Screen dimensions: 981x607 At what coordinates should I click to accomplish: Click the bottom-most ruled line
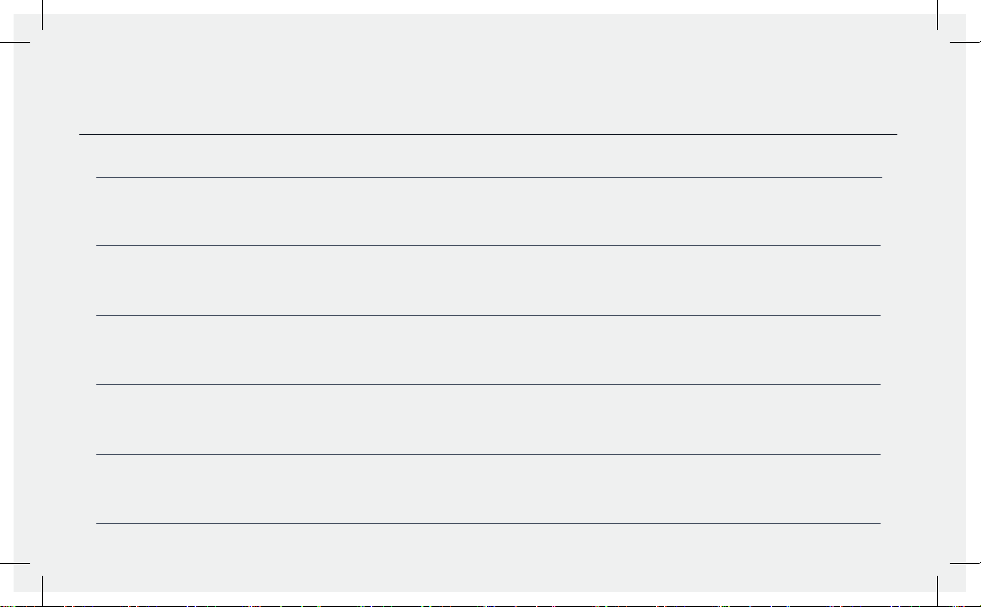pyautogui.click(x=488, y=523)
